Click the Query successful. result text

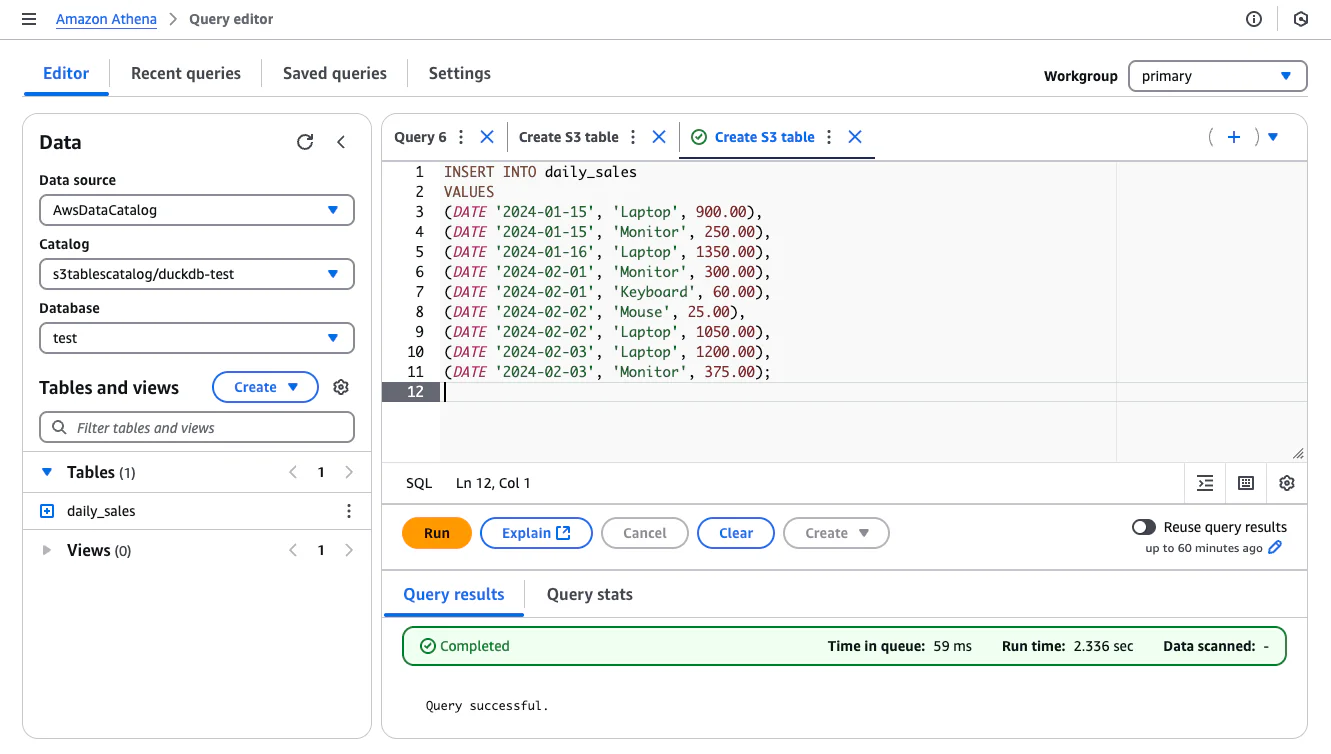click(x=487, y=706)
